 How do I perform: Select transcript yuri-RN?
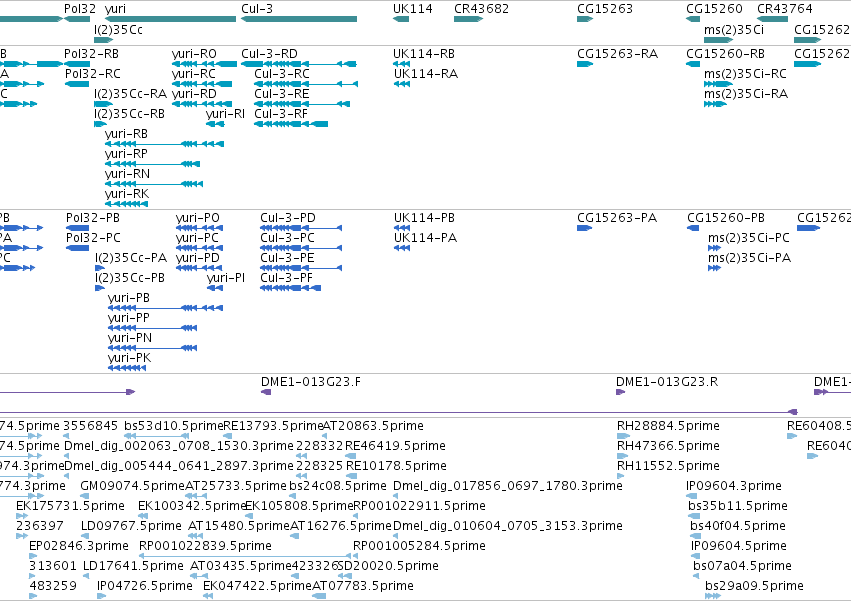click(x=128, y=174)
